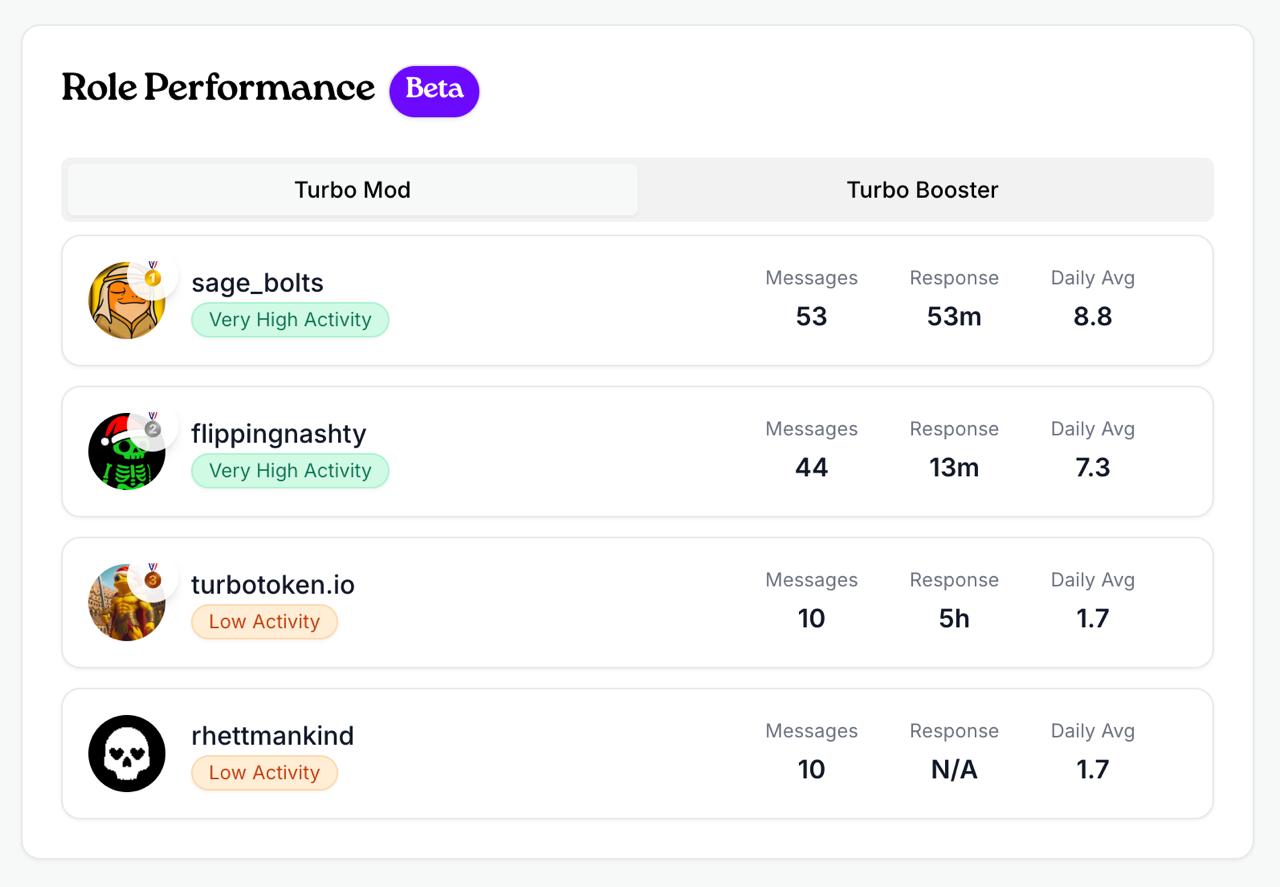
Task: Open the turbotoken.io username link
Action: [273, 585]
